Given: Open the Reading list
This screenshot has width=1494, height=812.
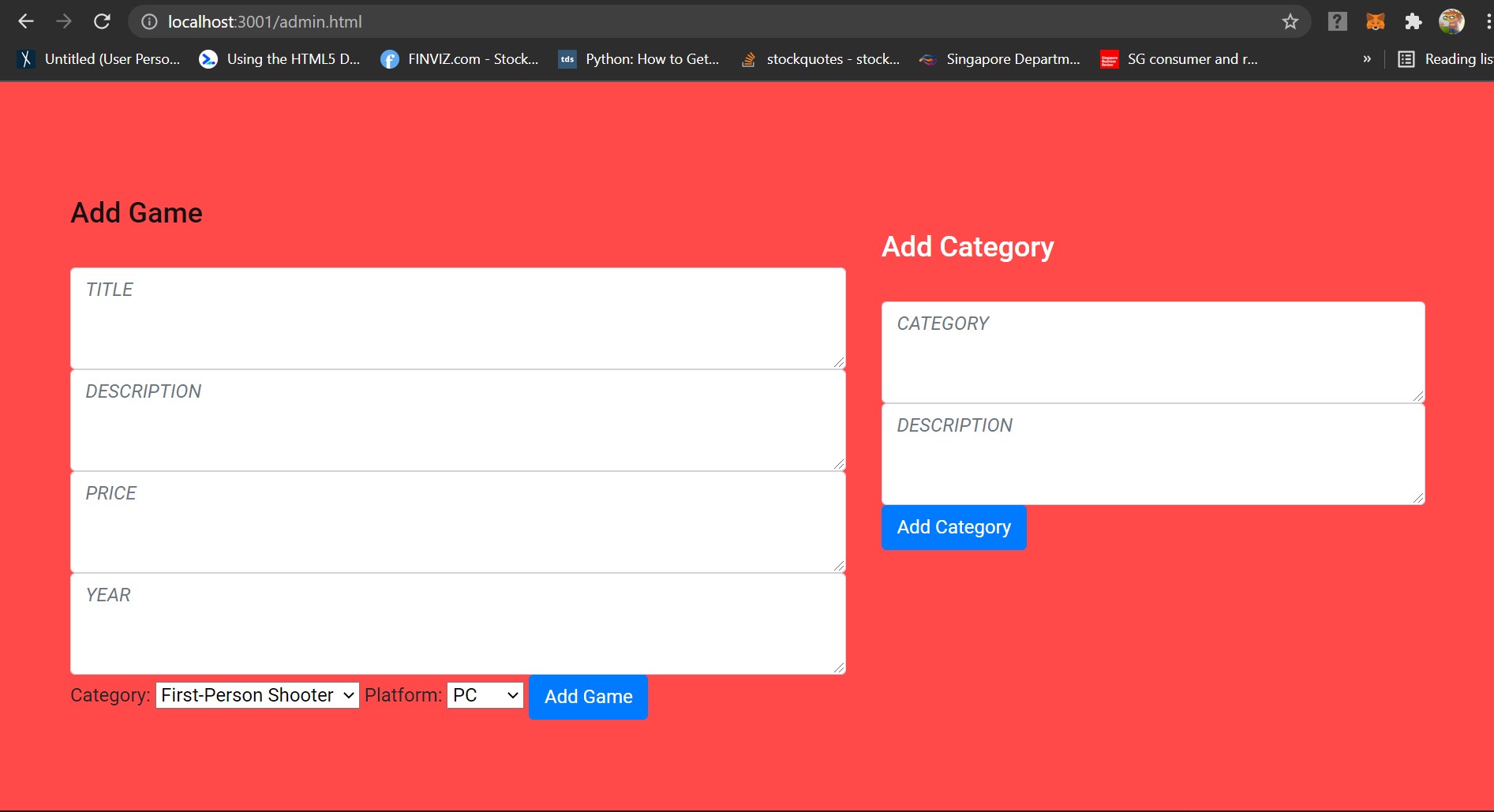Looking at the screenshot, I should [1446, 59].
